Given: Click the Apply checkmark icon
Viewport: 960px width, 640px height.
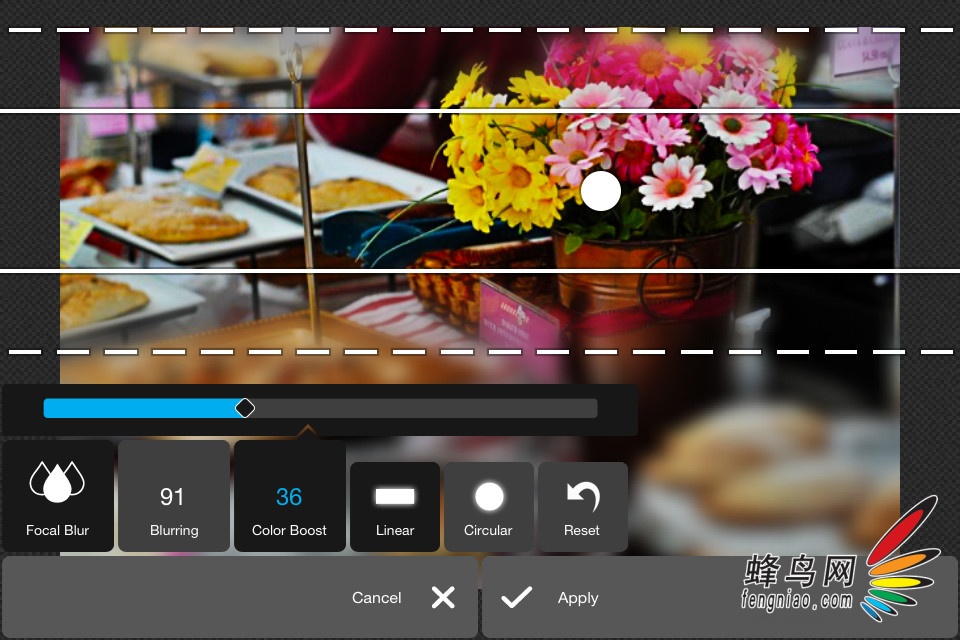Looking at the screenshot, I should coord(516,597).
